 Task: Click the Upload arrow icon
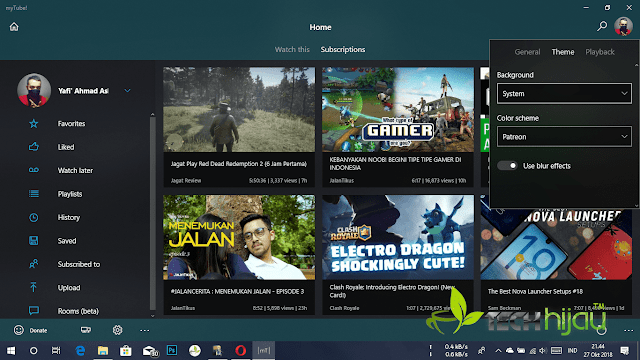click(33, 287)
